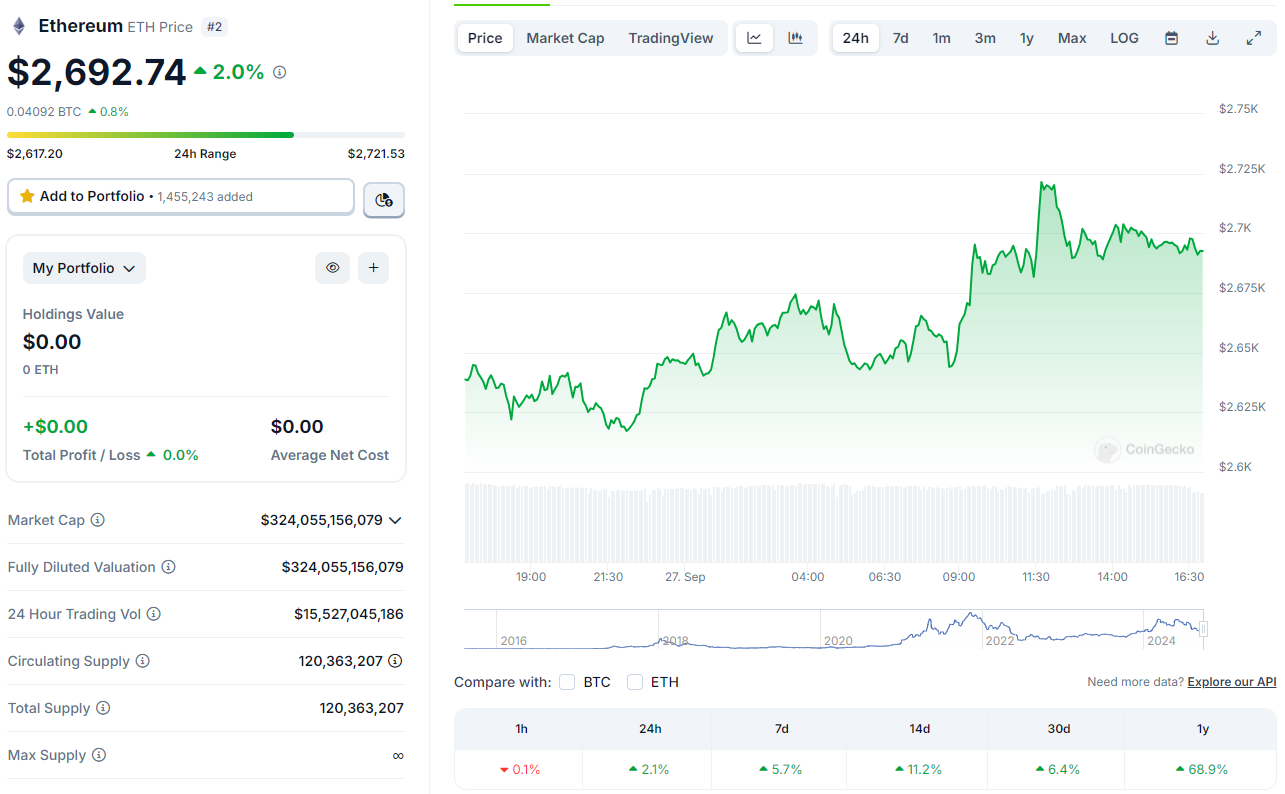1285x794 pixels.
Task: Click the star Add to Portfolio button
Action: tap(181, 197)
